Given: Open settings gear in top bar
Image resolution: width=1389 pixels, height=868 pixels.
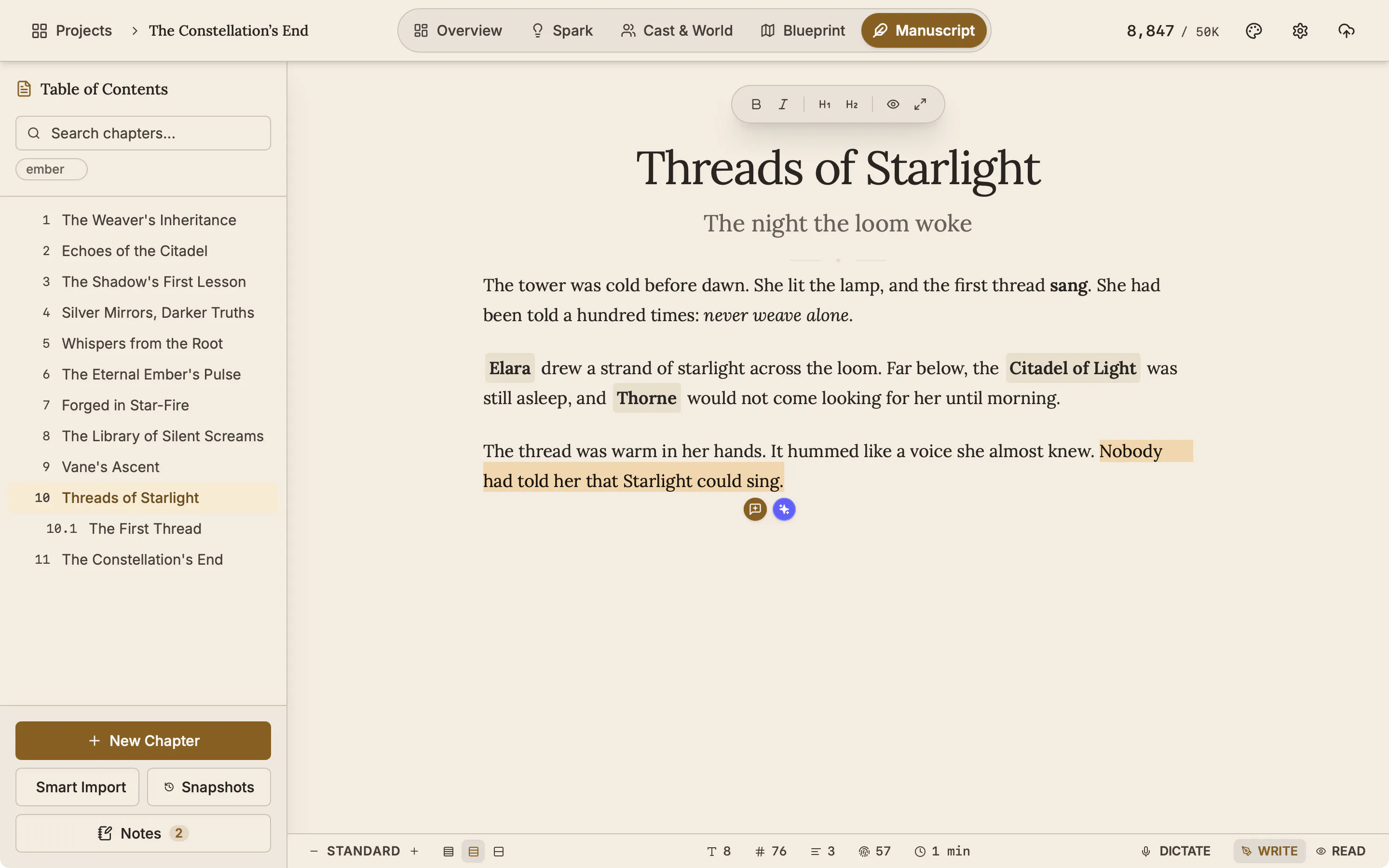Looking at the screenshot, I should click(x=1300, y=30).
